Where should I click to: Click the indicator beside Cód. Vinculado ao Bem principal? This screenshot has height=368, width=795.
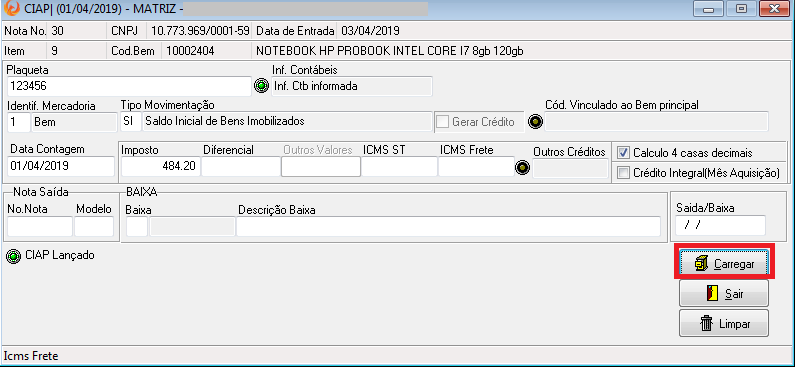535,122
